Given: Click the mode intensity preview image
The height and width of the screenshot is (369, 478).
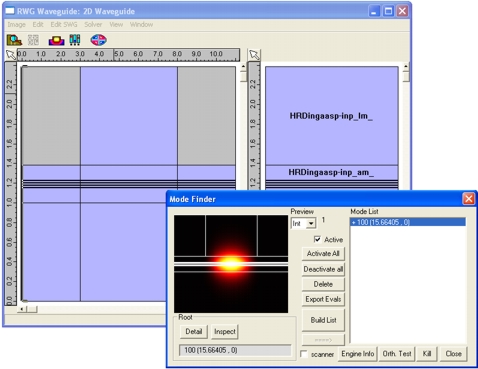Looking at the screenshot, I should (x=231, y=264).
